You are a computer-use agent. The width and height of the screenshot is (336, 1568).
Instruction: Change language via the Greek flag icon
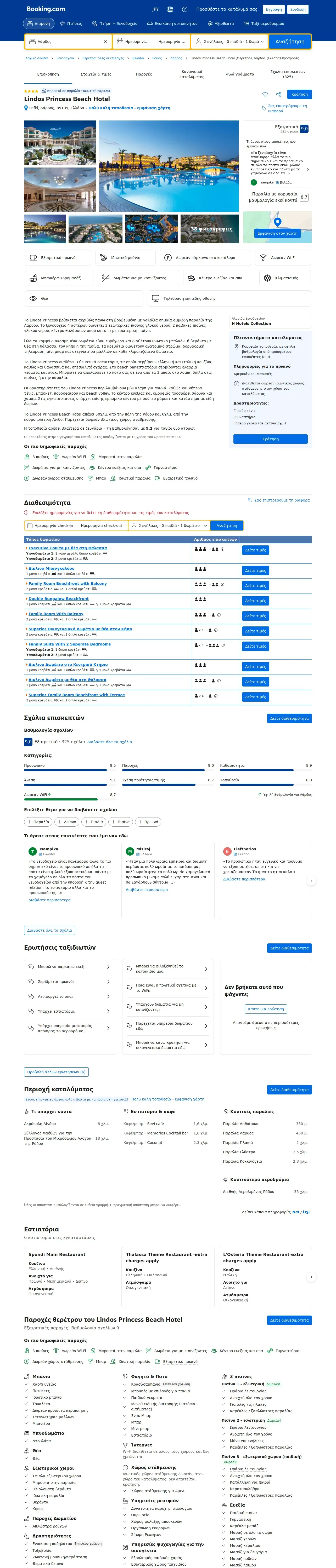click(x=170, y=10)
